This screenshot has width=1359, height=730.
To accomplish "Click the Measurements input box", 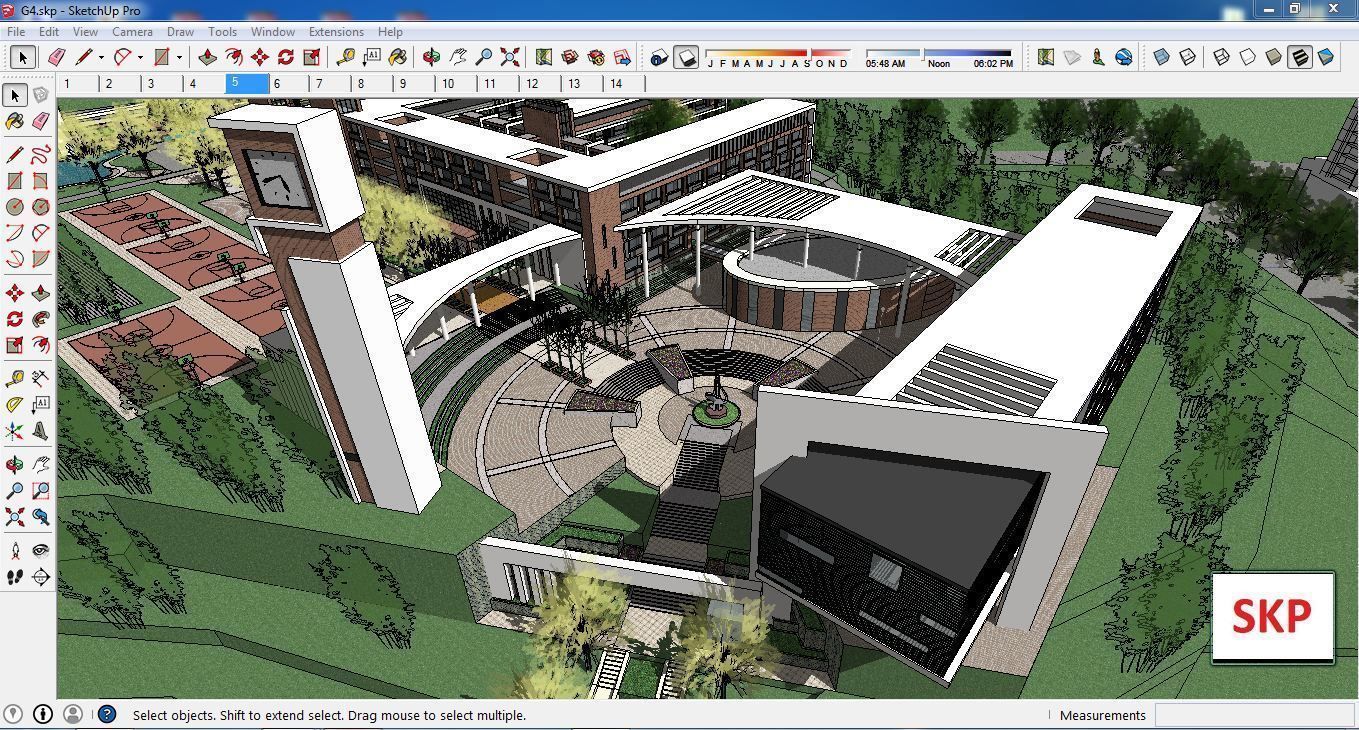I will tap(1254, 715).
